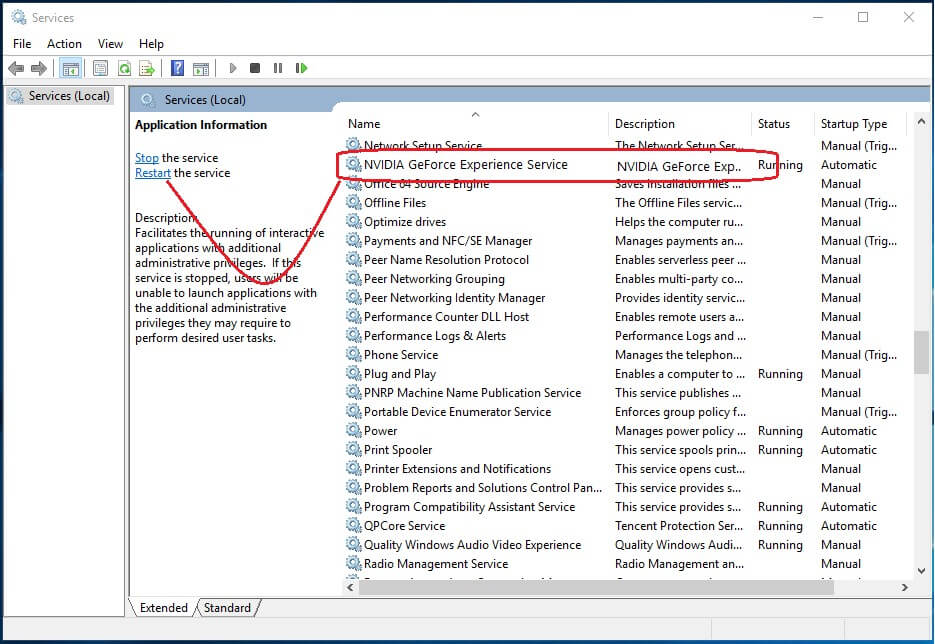Click the Restart the service link

(153, 173)
